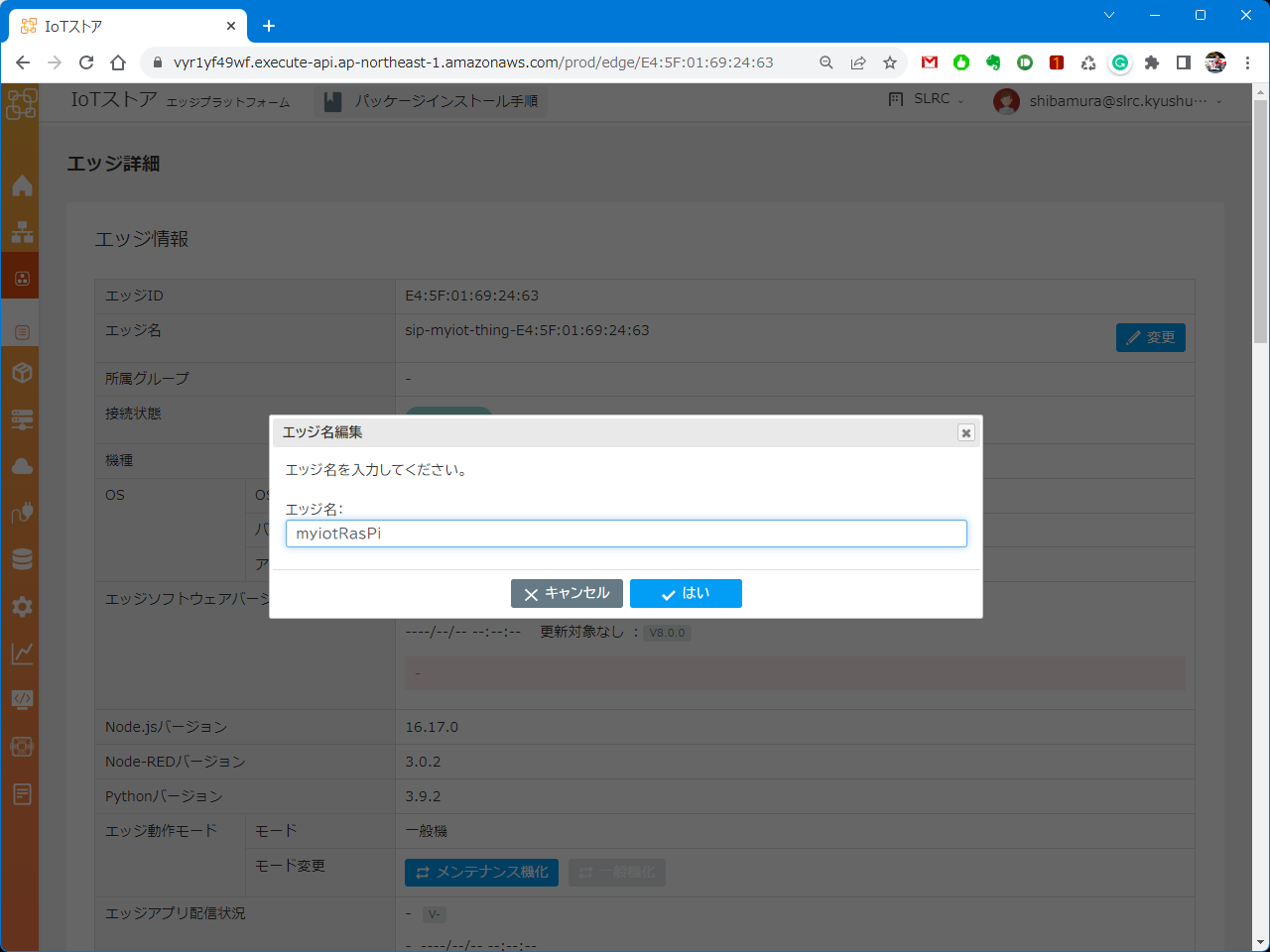
Task: Expand the SLRC organization dropdown
Action: 927,99
